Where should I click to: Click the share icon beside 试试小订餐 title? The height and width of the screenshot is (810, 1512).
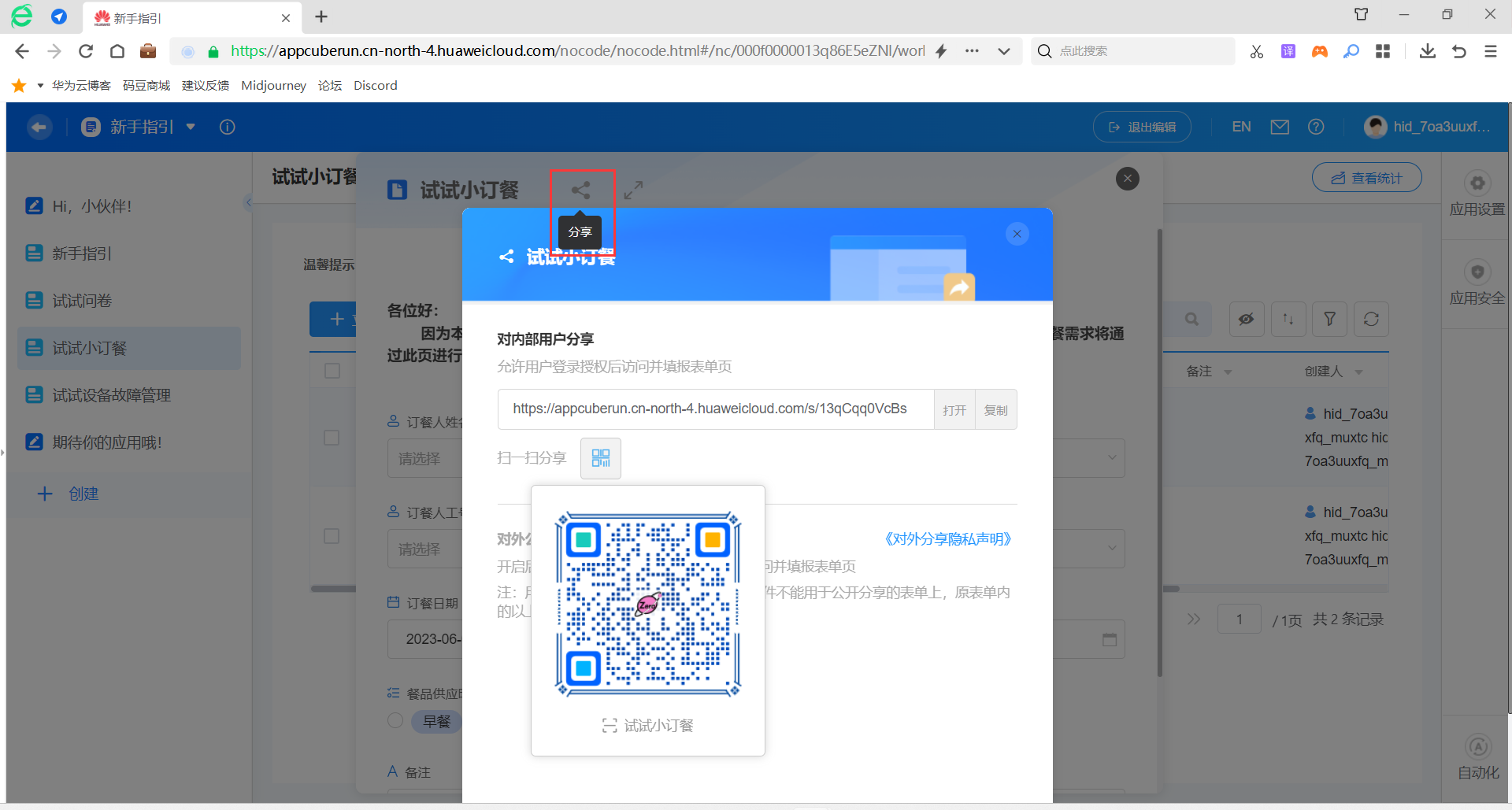[x=580, y=190]
